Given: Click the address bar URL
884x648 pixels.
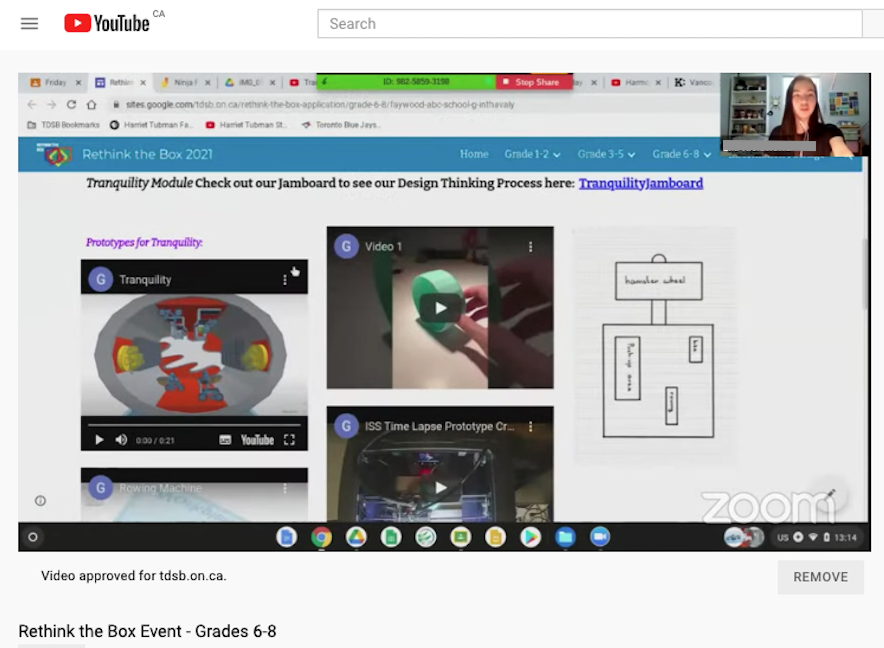Looking at the screenshot, I should point(320,104).
